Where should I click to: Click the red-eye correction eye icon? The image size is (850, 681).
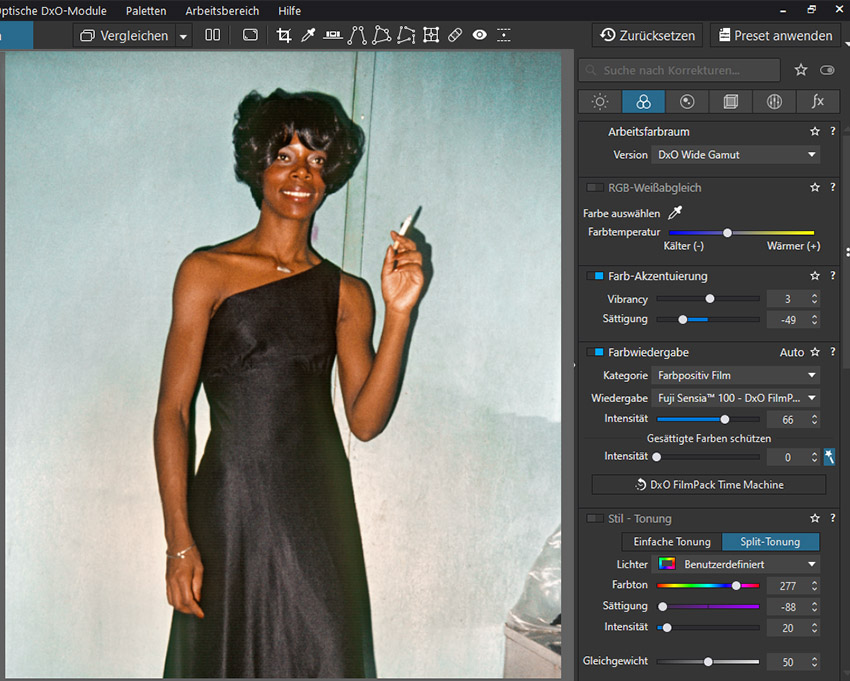tap(480, 35)
